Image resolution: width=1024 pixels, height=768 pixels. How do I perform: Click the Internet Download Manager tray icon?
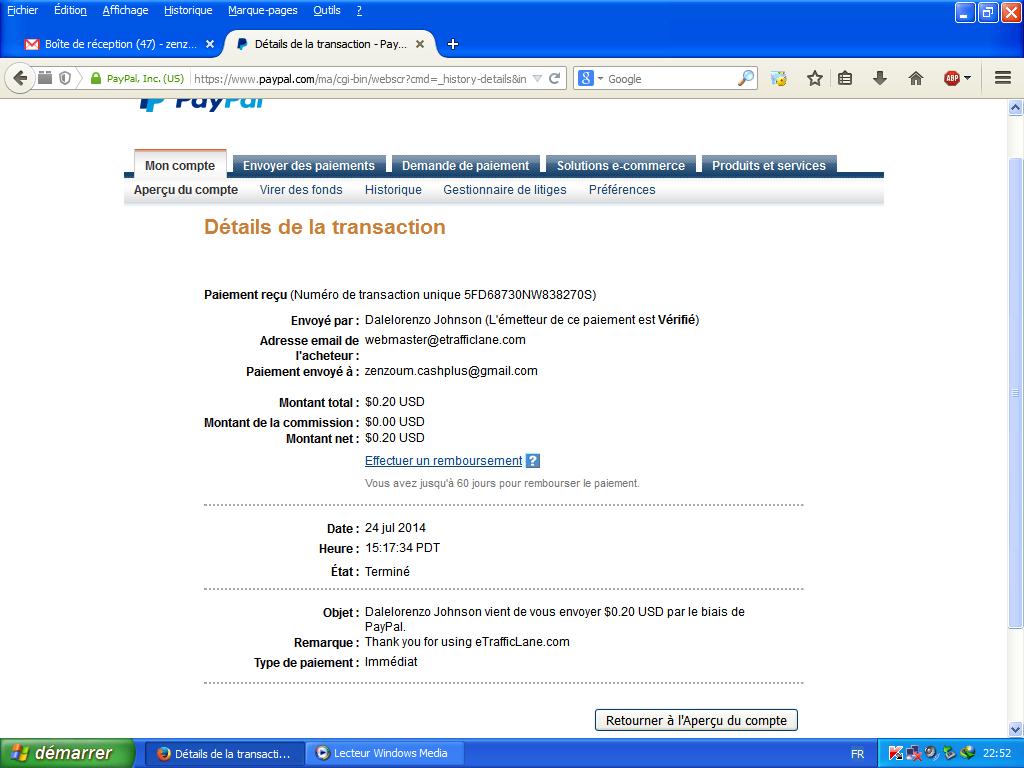967,754
